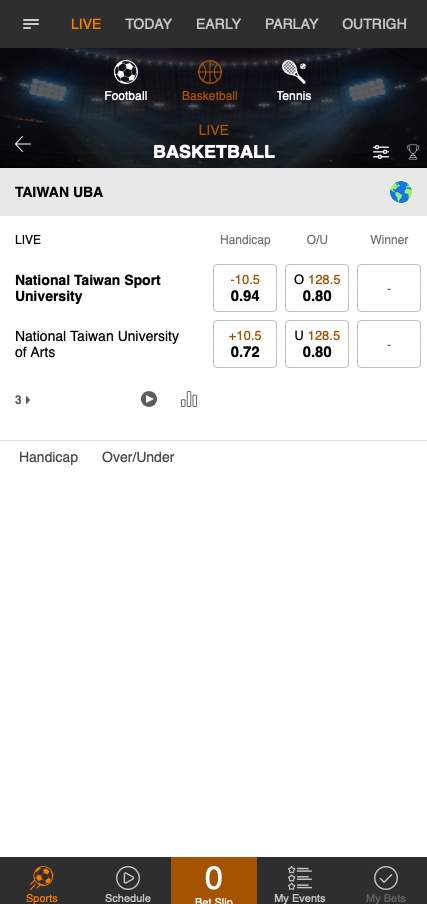Select Over 128.5 odds 0.80
Viewport: 427px width, 904px height.
[317, 288]
